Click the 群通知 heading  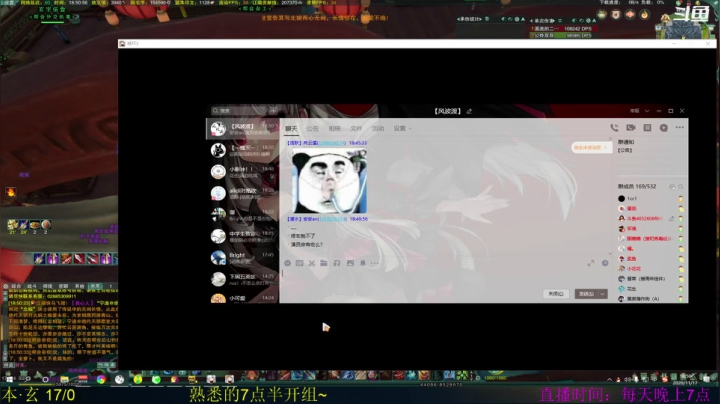[x=626, y=142]
